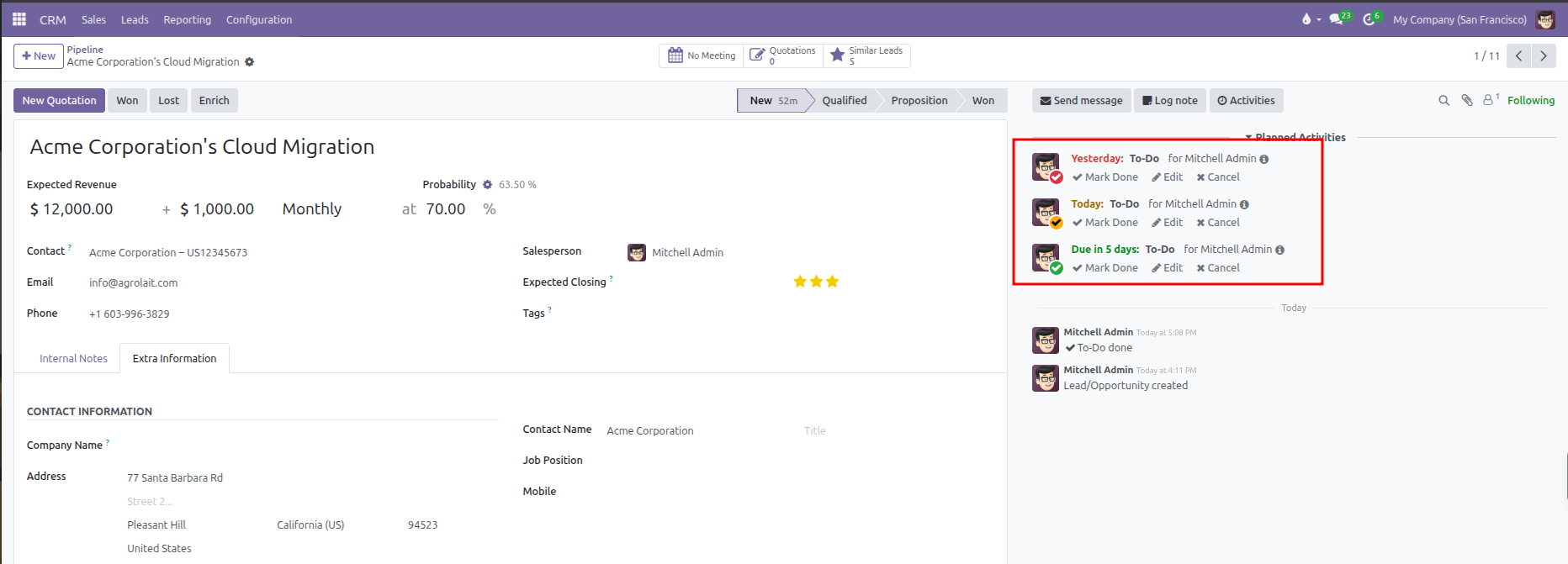The width and height of the screenshot is (1568, 564).
Task: Set priority to the second star
Action: (816, 282)
